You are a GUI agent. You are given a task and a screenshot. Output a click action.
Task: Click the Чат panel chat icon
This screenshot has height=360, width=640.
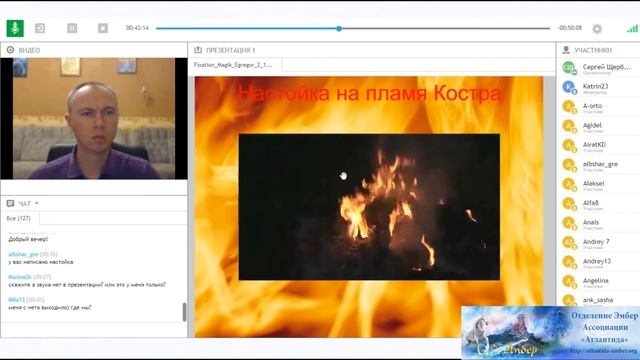pyautogui.click(x=10, y=203)
